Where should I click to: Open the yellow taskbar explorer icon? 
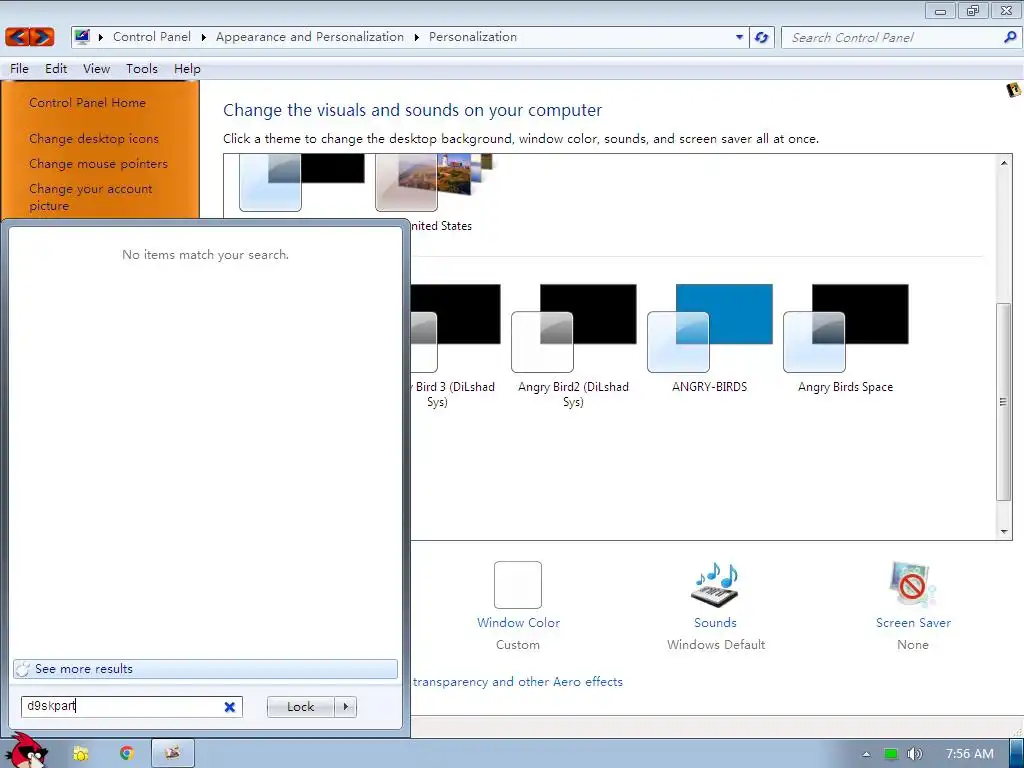pos(81,754)
